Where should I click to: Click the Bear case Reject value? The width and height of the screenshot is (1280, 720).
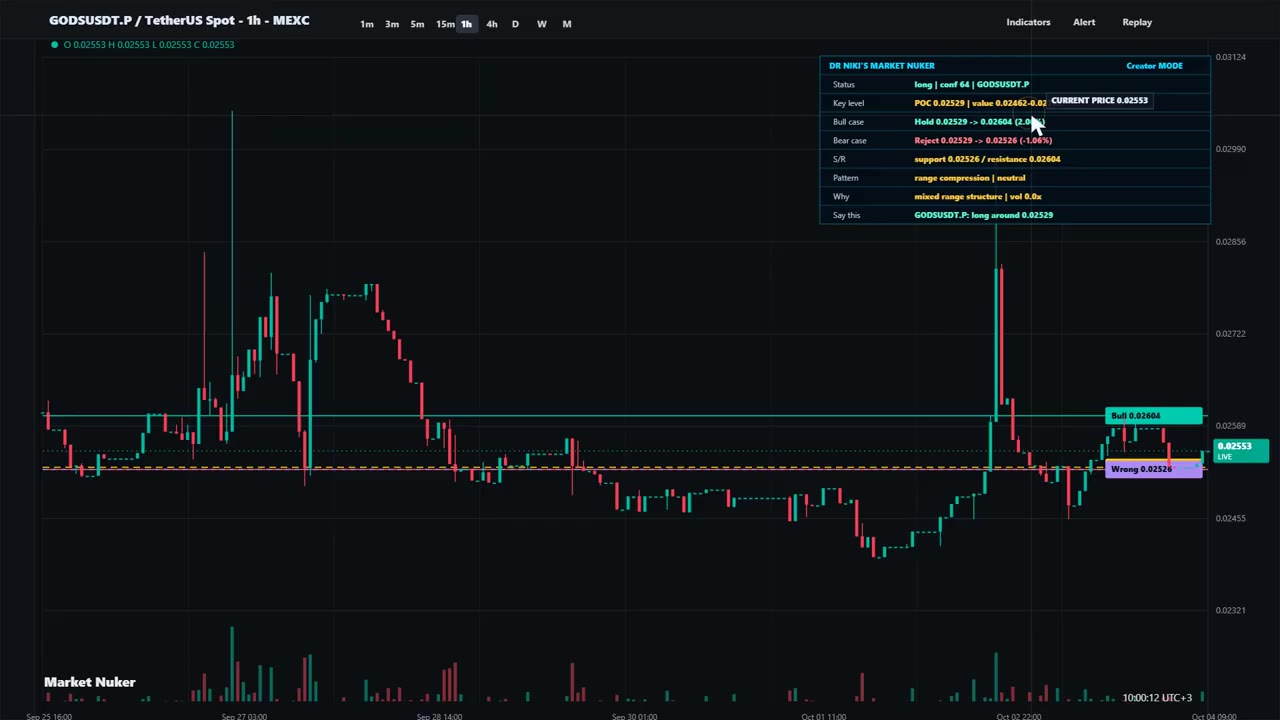tap(983, 140)
